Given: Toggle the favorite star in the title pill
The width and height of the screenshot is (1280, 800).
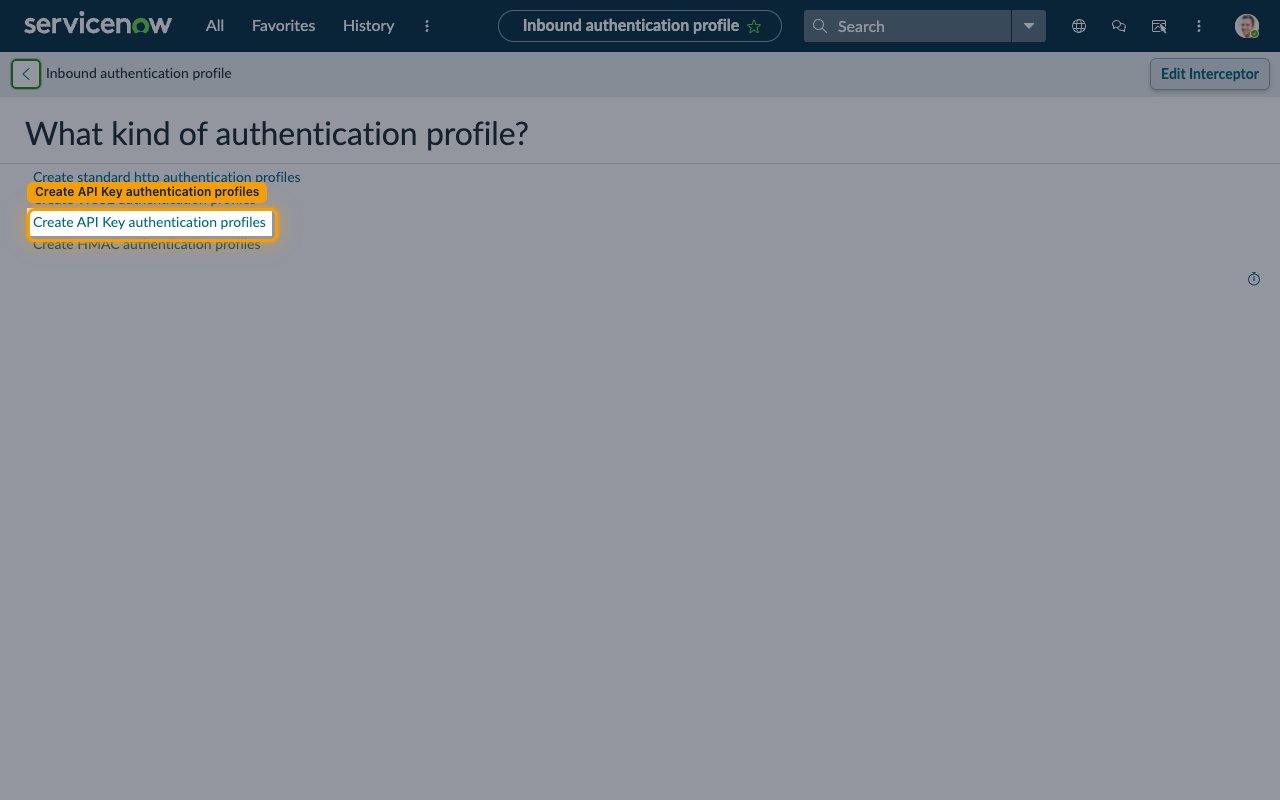Looking at the screenshot, I should 754,26.
